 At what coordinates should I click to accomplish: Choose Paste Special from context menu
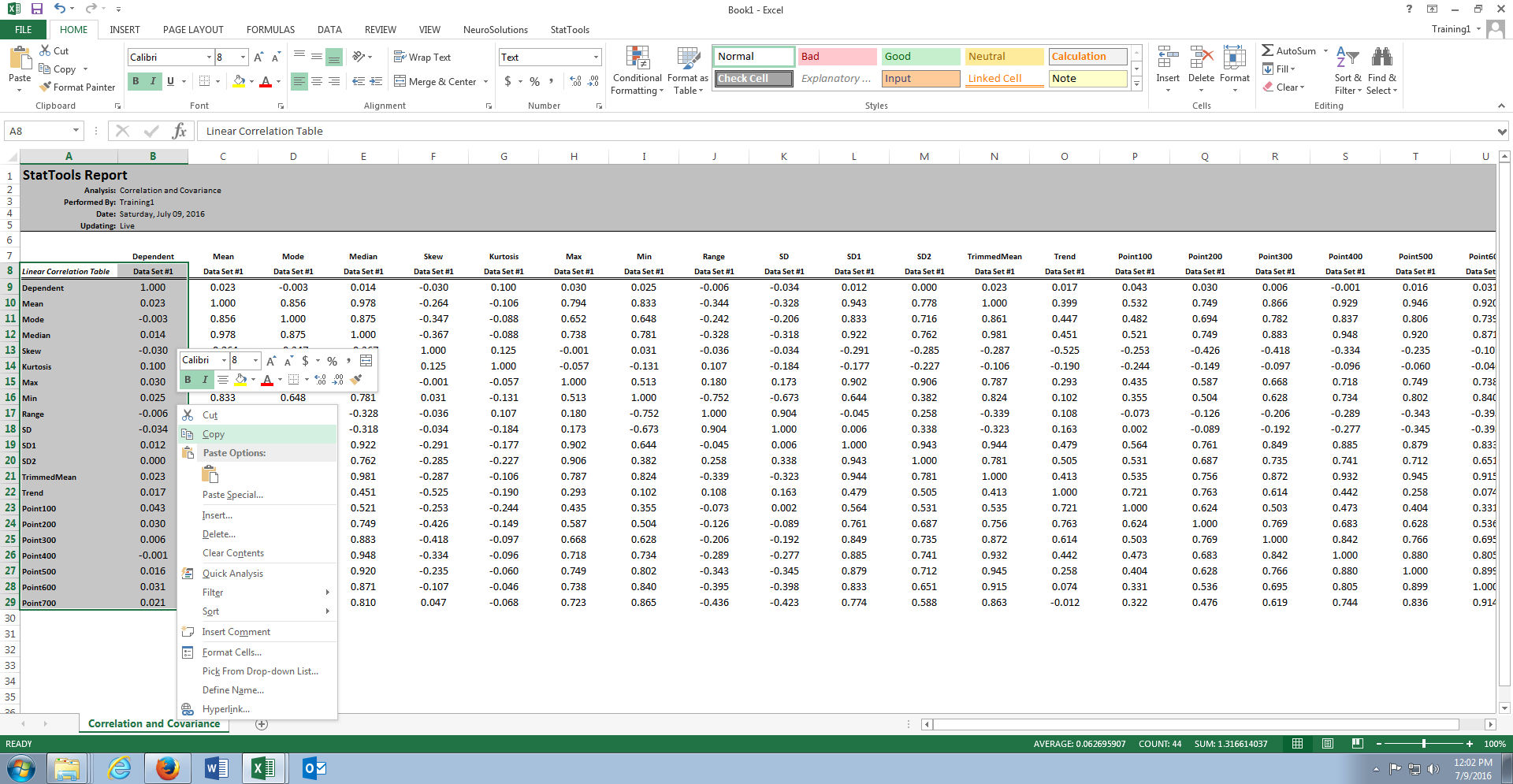click(x=258, y=495)
